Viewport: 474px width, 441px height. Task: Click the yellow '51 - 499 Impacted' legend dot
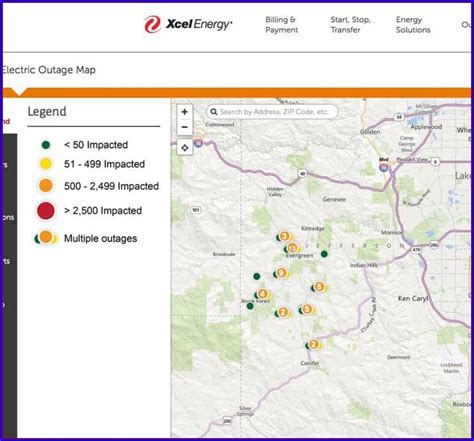point(46,164)
